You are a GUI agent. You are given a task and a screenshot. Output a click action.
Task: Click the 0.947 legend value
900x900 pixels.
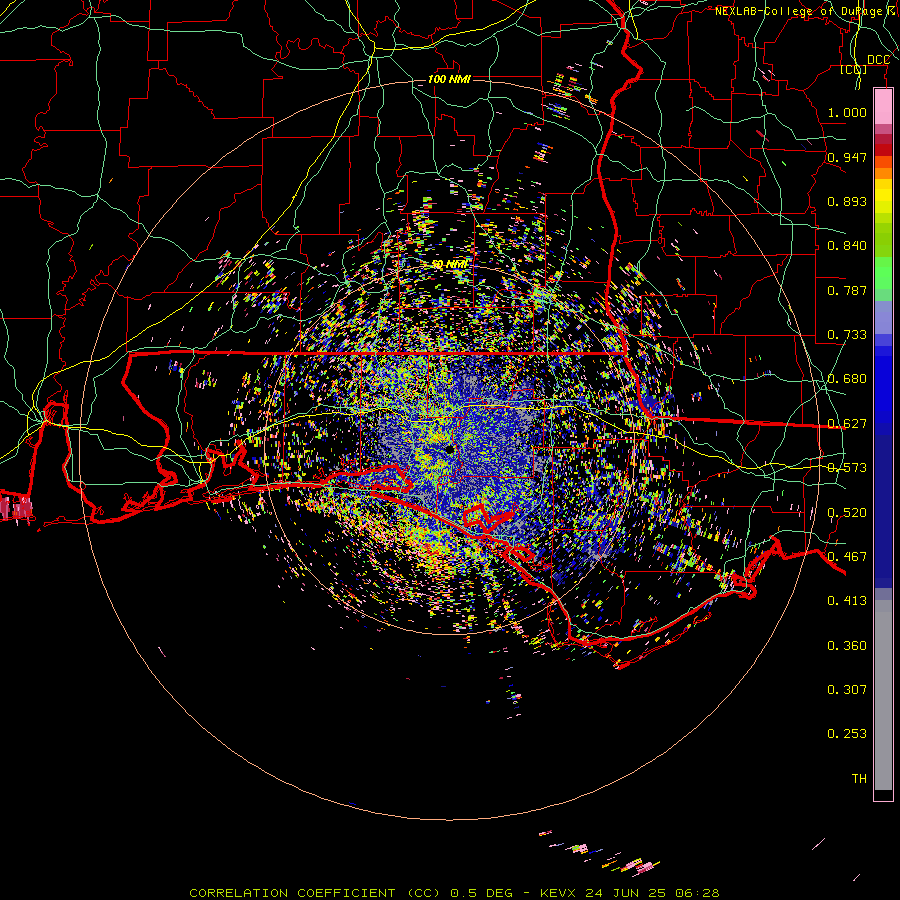pos(847,157)
